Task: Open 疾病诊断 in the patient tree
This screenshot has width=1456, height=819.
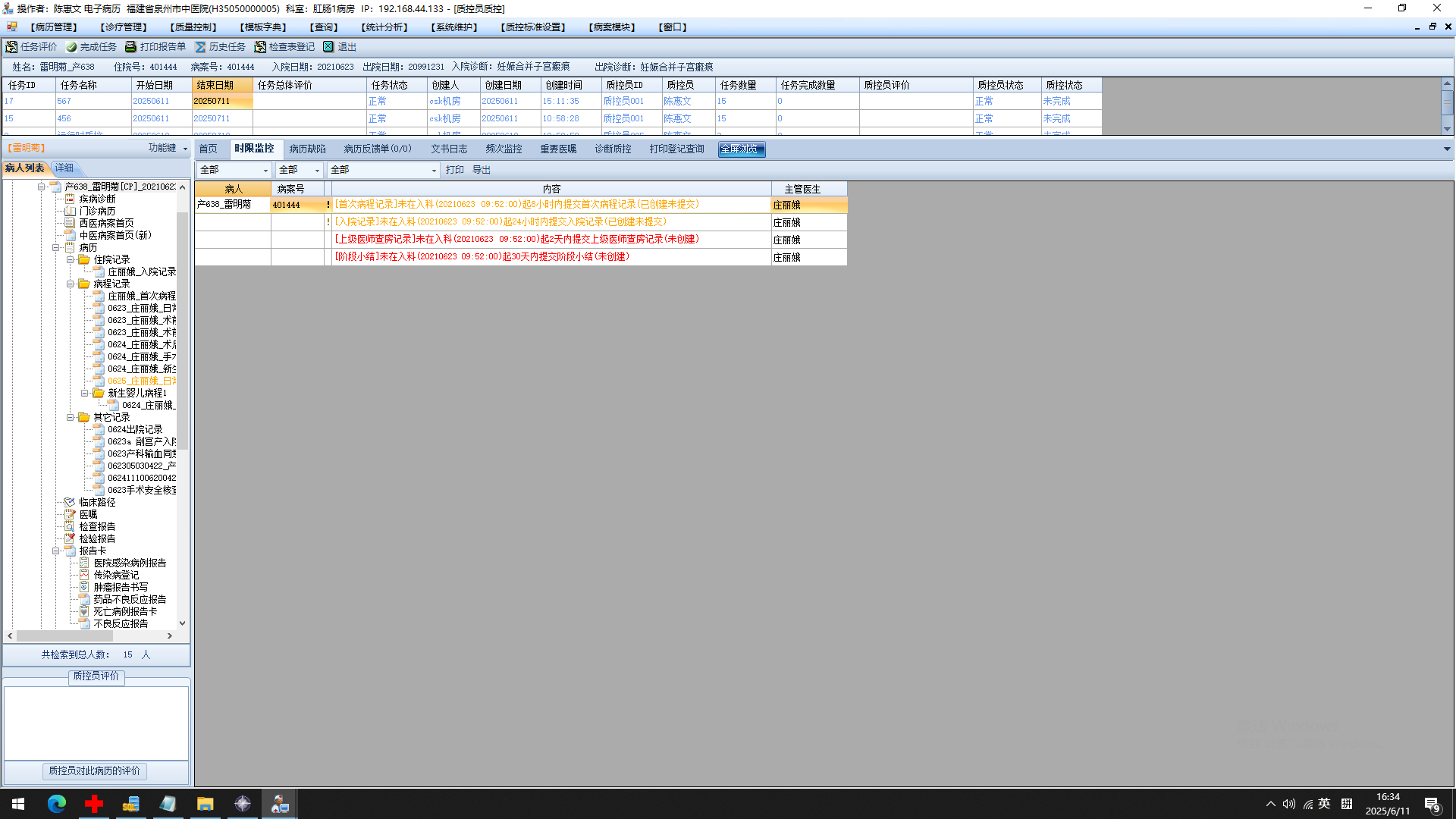Action: [97, 199]
